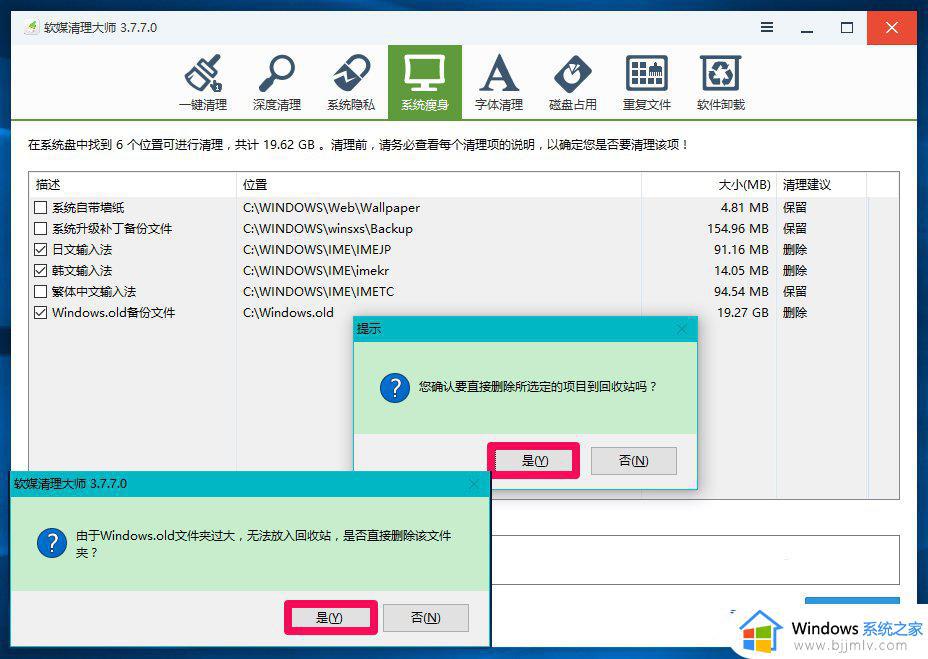Click the app logo in title bar
The image size is (928, 659).
[x=32, y=27]
